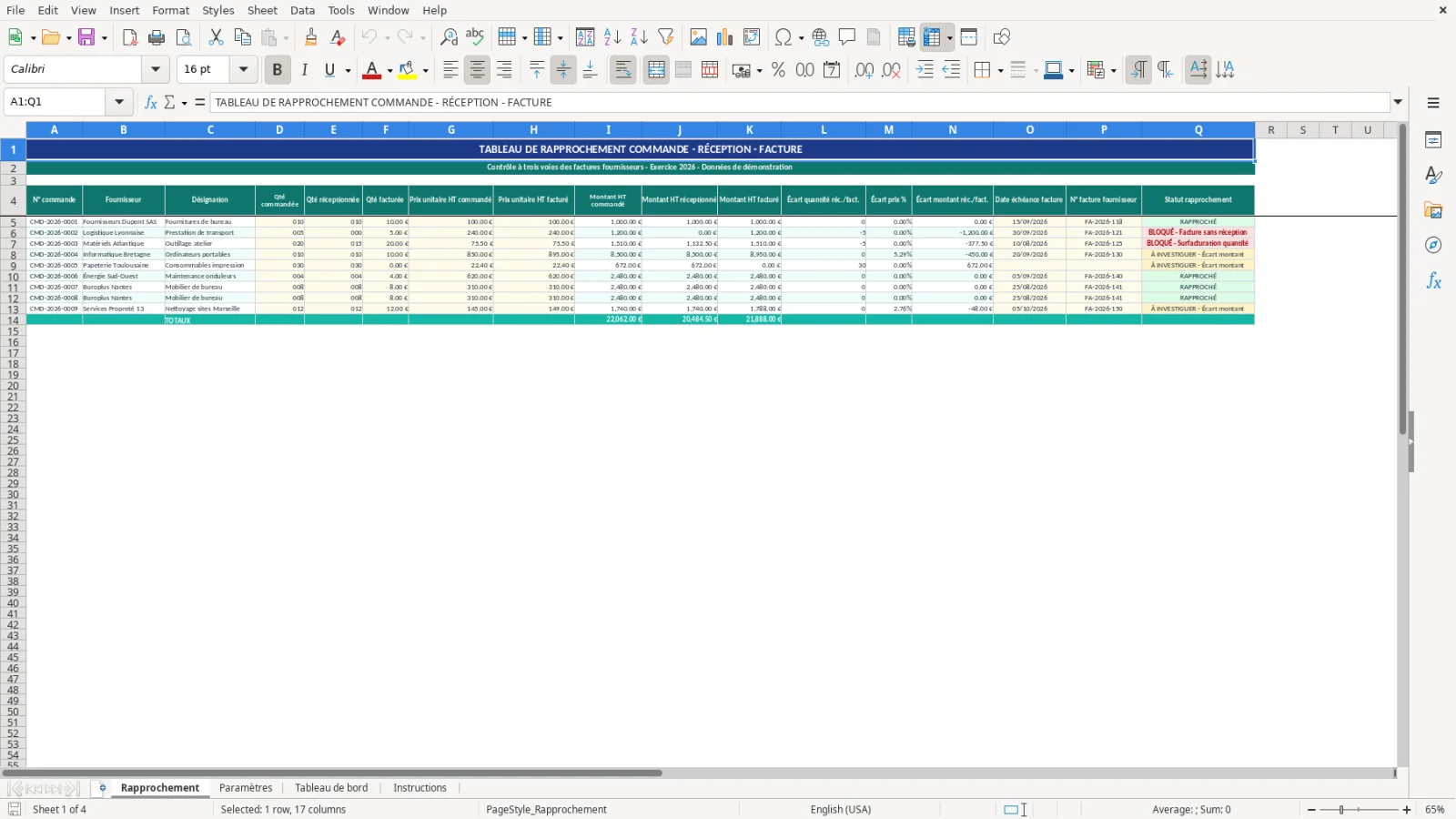Click the Sum sigma icon

point(169,102)
